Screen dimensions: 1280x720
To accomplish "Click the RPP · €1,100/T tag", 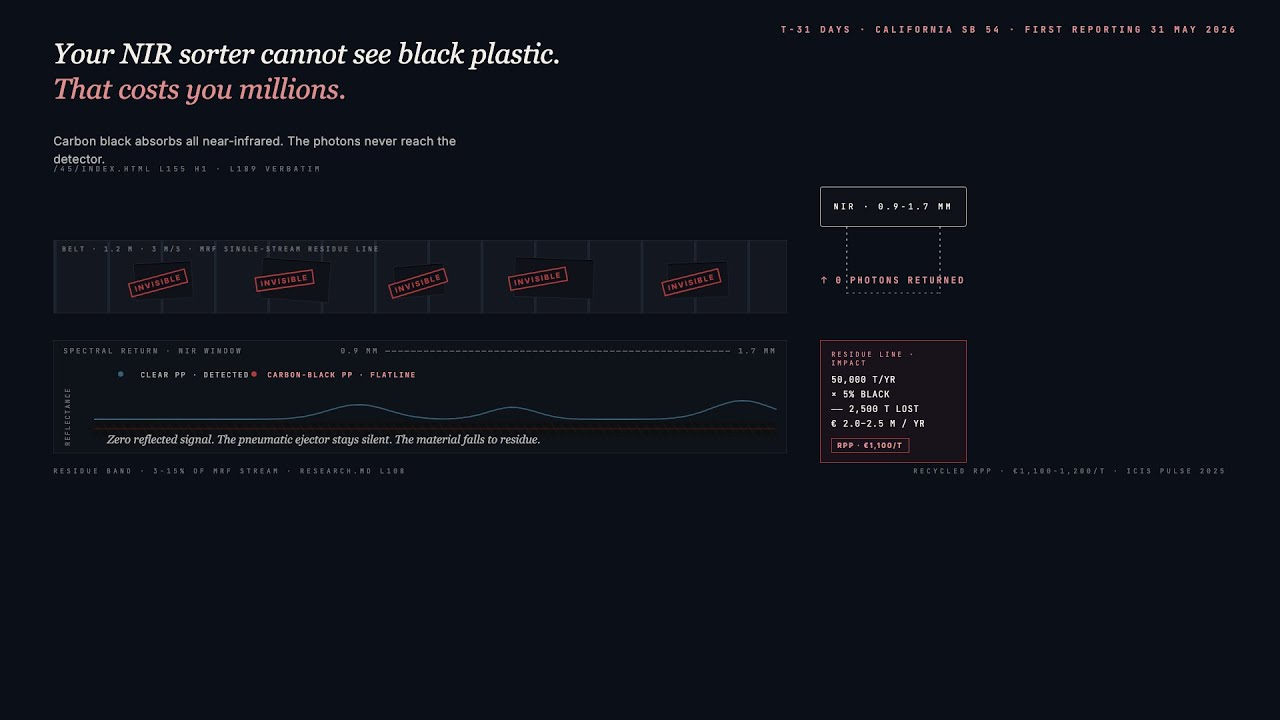I will coord(870,445).
